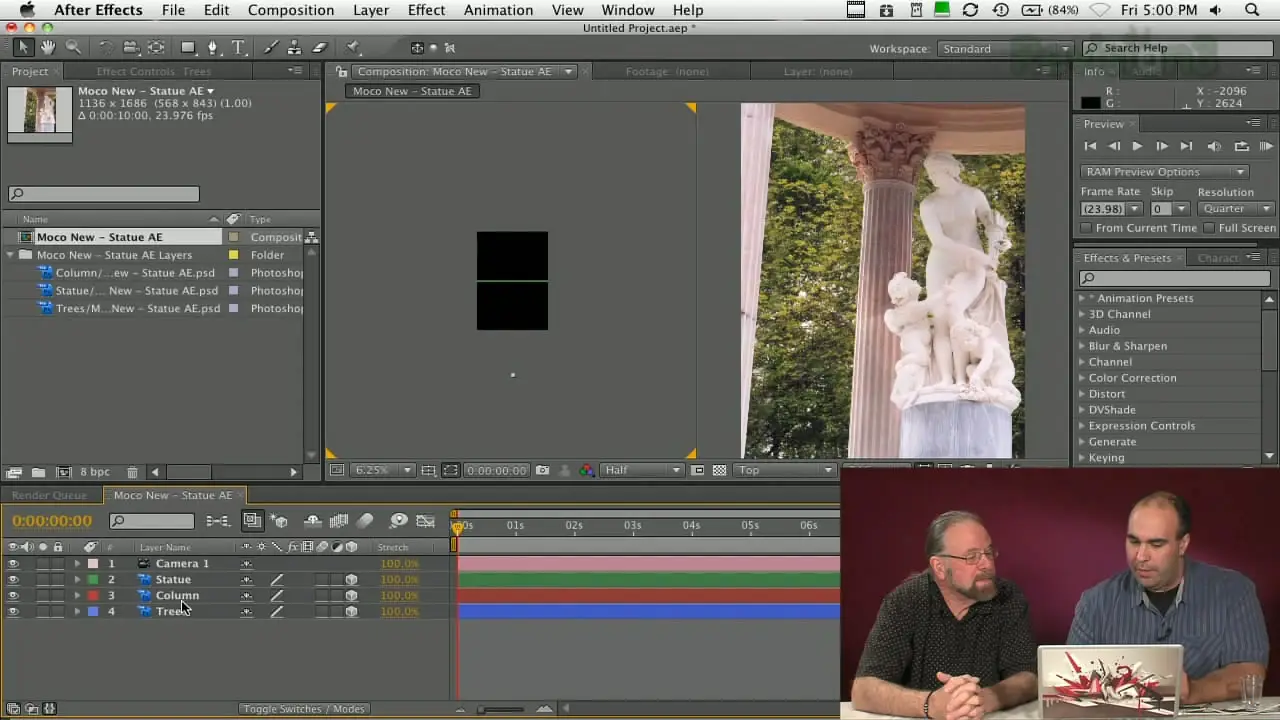Select the Unified Camera tool
The height and width of the screenshot is (720, 1280).
130,47
